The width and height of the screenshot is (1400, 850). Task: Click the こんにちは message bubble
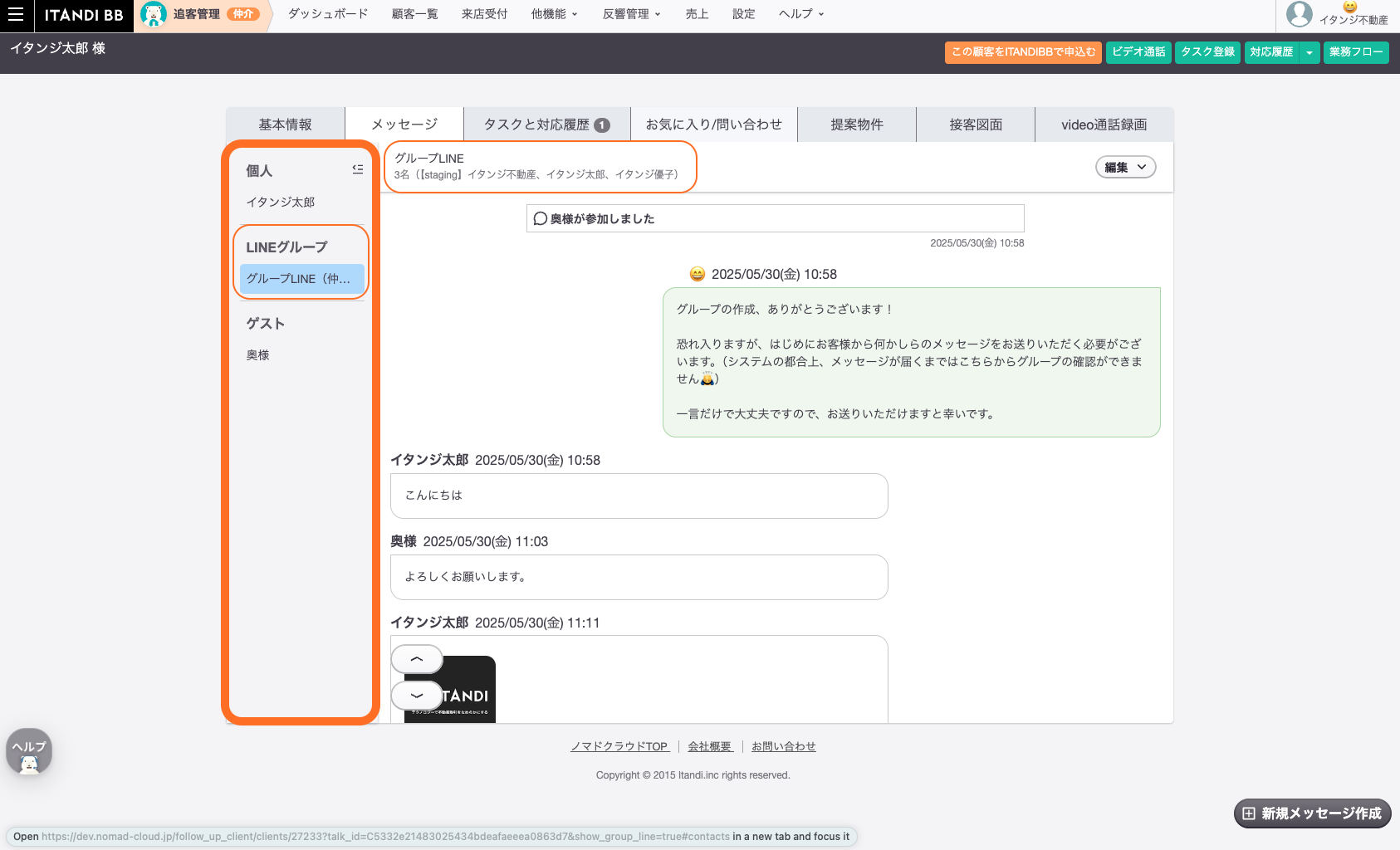point(639,496)
